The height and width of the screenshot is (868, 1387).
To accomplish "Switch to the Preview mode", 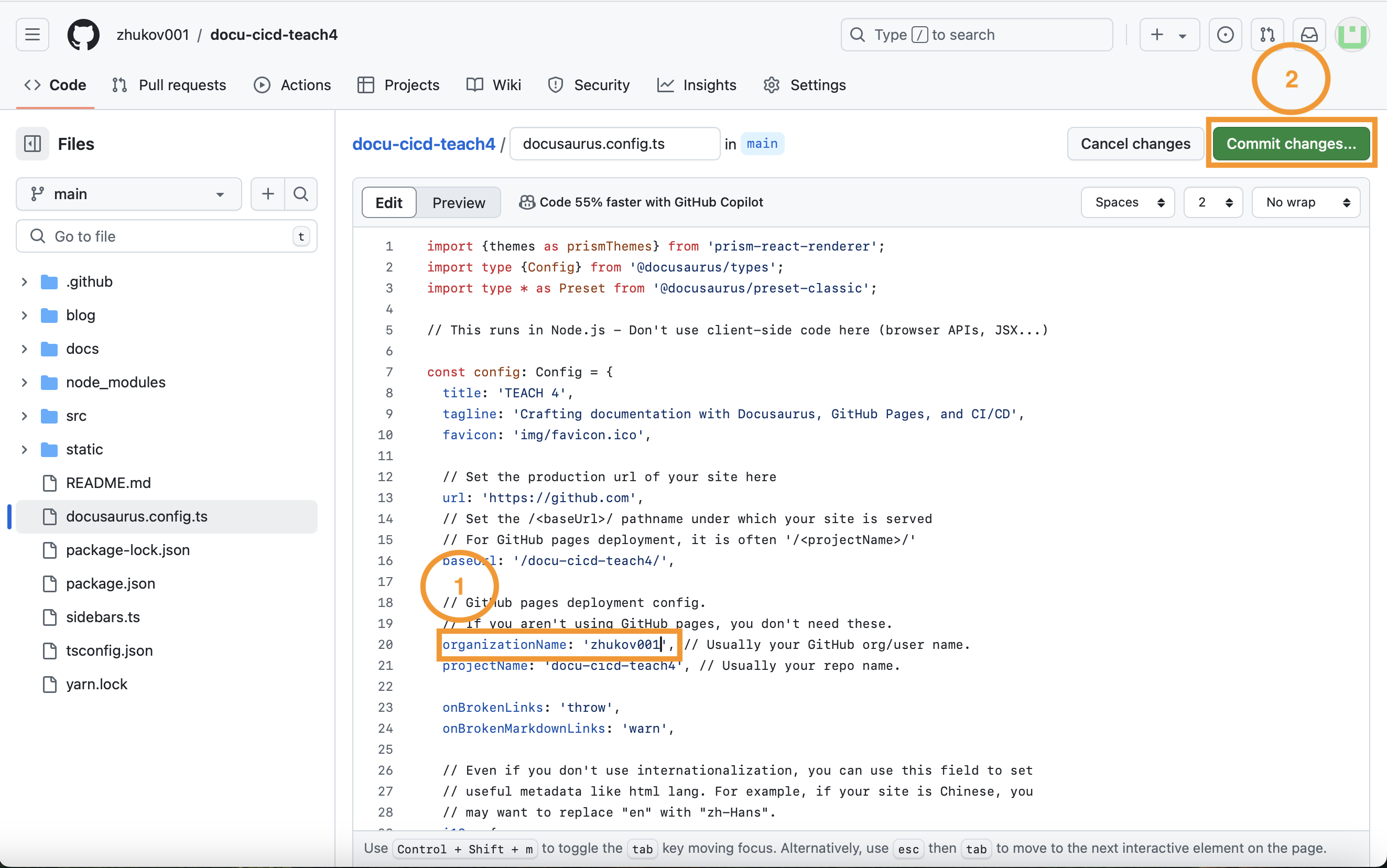I will point(458,202).
